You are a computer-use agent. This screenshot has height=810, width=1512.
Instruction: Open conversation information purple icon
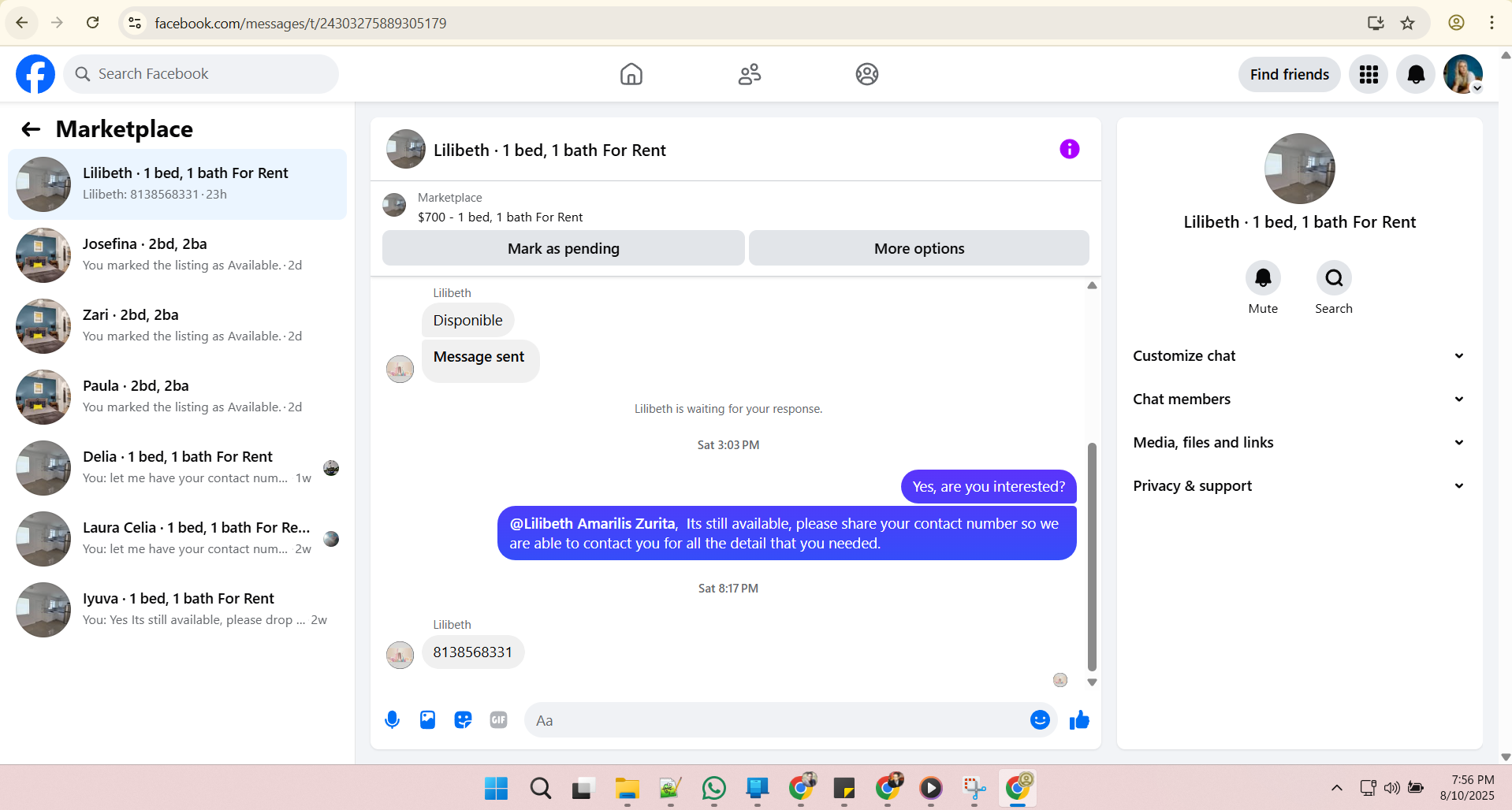click(x=1069, y=149)
